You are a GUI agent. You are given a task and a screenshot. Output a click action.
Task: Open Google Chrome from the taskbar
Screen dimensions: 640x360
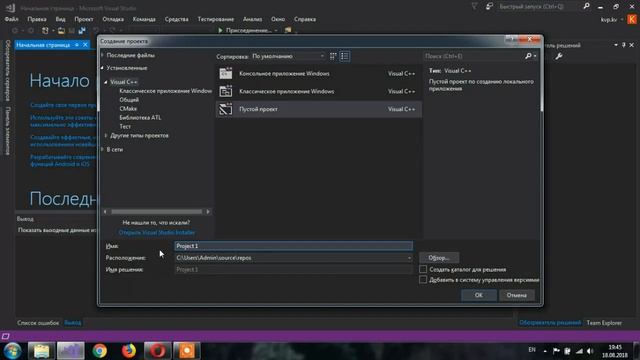(100, 351)
